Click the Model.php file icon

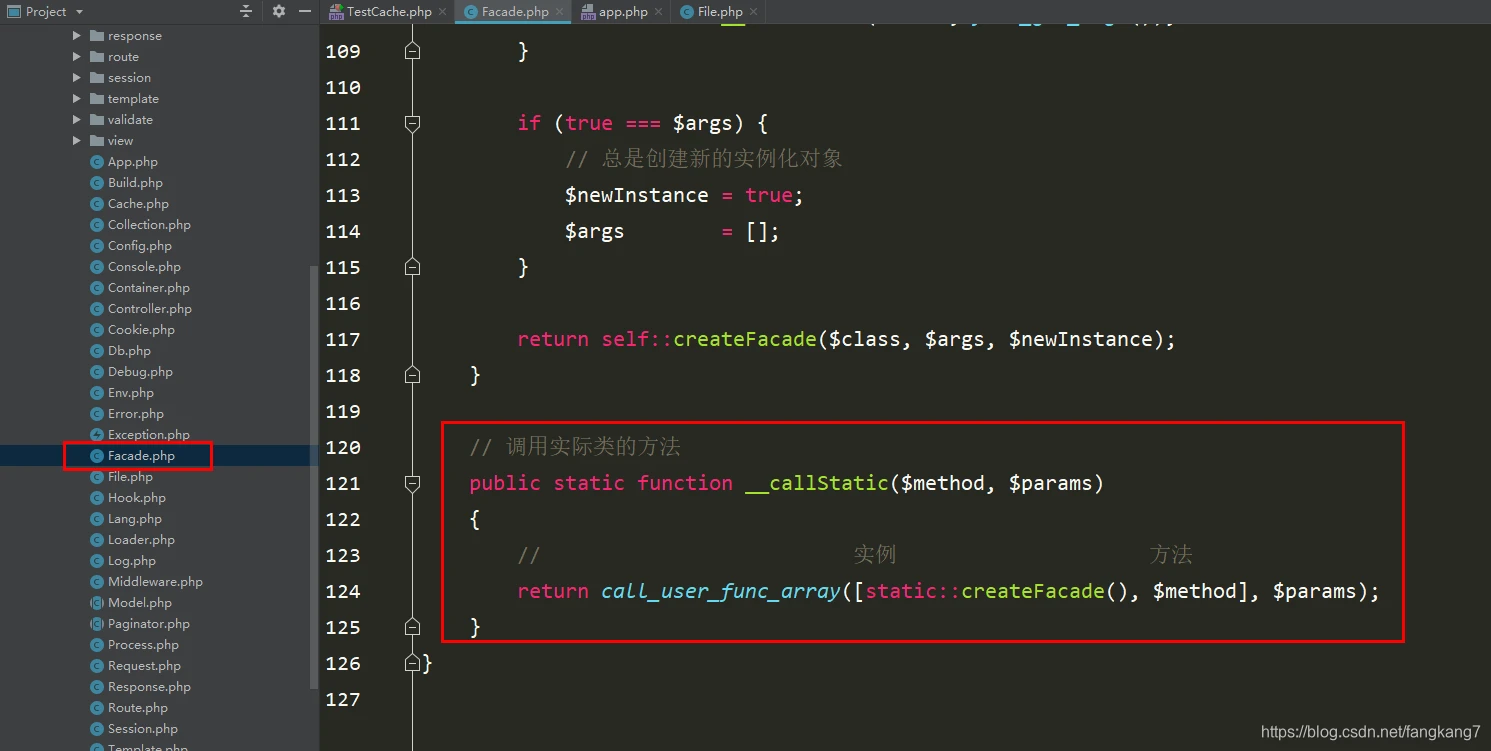97,603
